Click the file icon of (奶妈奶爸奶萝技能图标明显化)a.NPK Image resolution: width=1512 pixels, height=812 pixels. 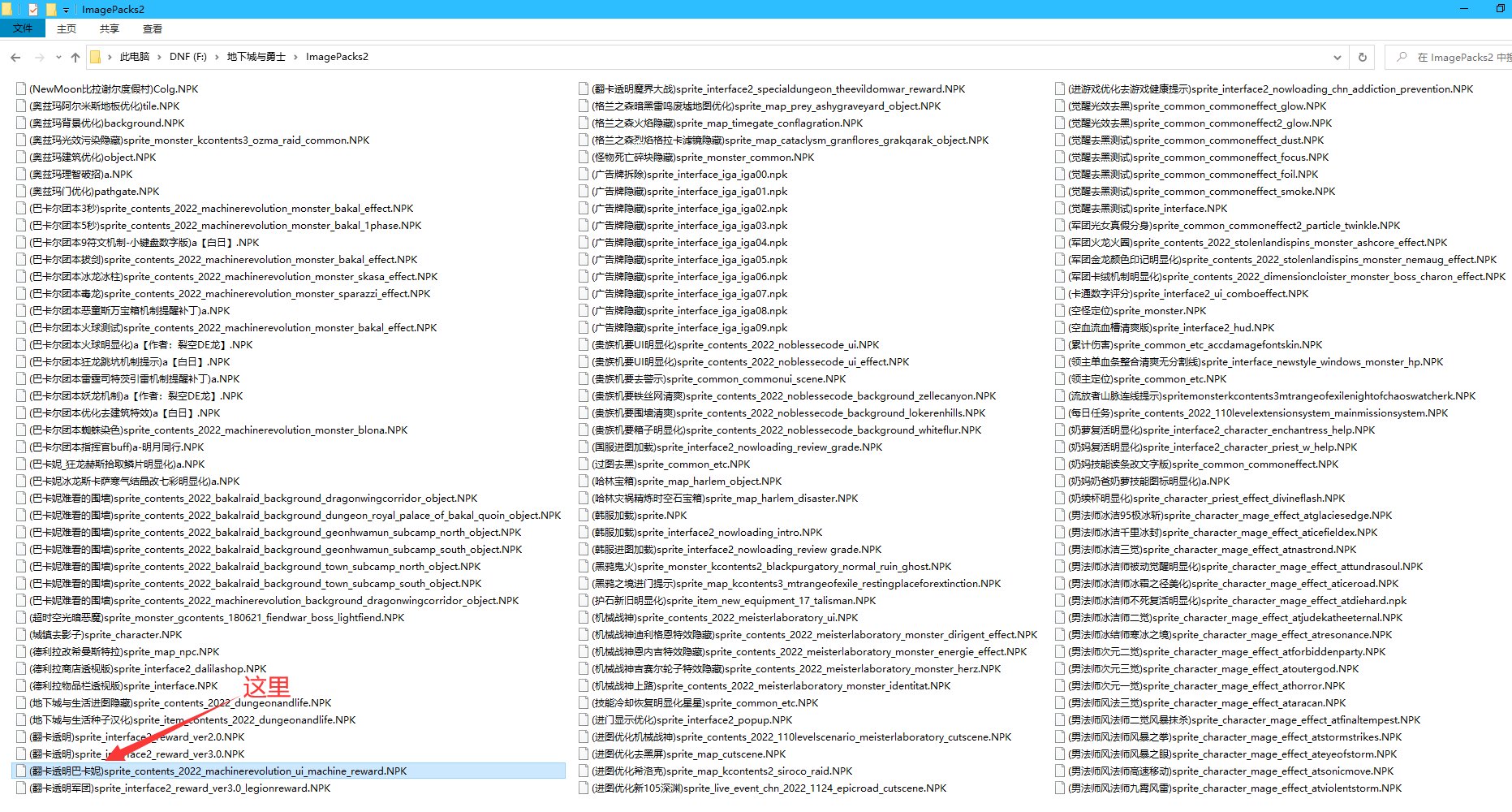point(1060,481)
